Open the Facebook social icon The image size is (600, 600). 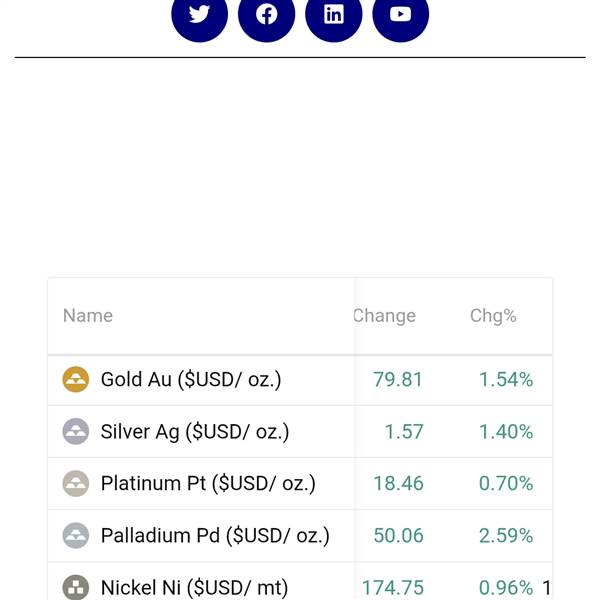267,14
